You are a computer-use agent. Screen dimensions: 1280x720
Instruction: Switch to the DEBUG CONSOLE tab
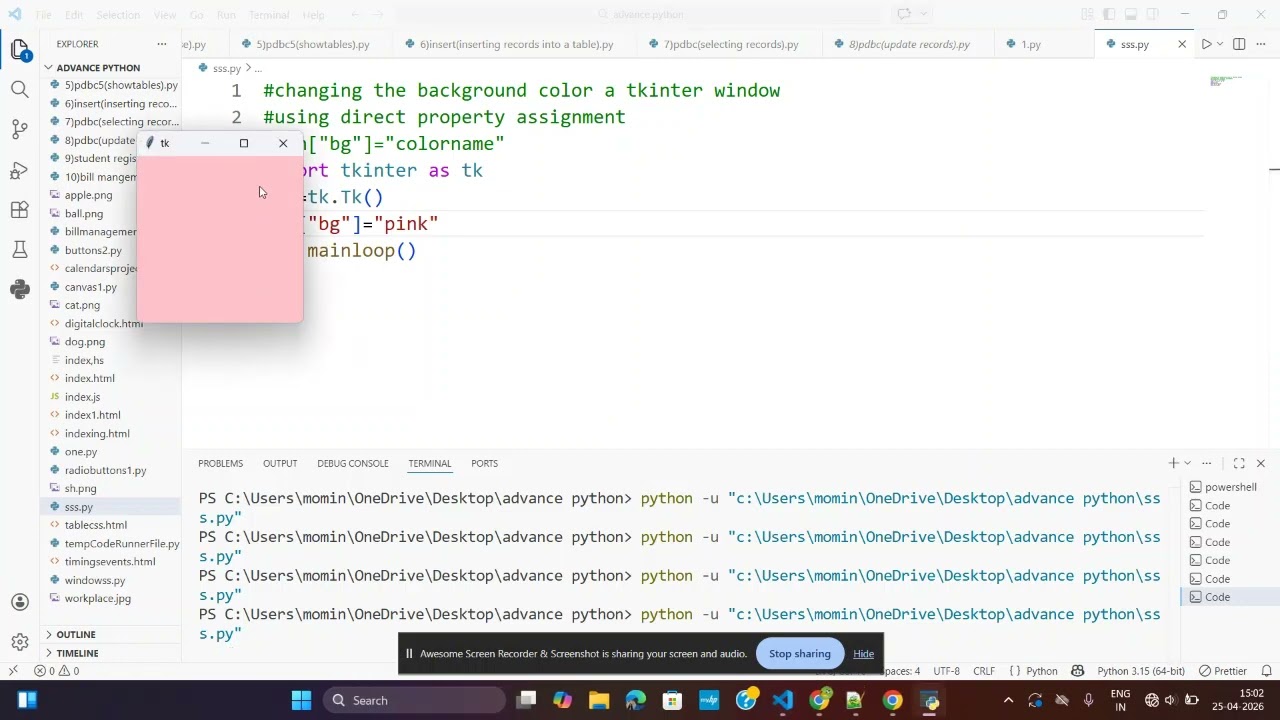352,463
